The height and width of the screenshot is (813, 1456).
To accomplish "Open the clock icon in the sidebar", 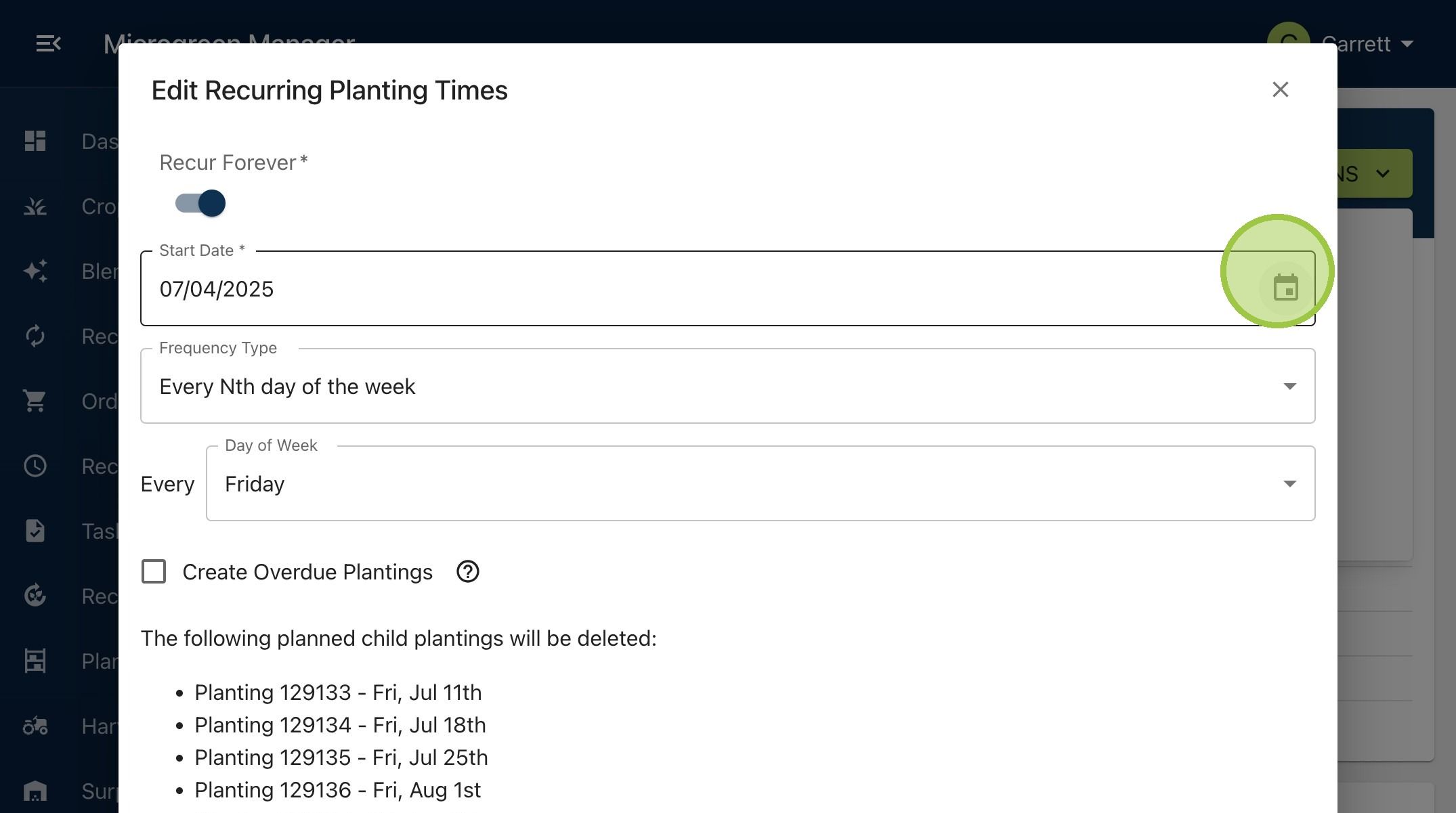I will pos(35,466).
